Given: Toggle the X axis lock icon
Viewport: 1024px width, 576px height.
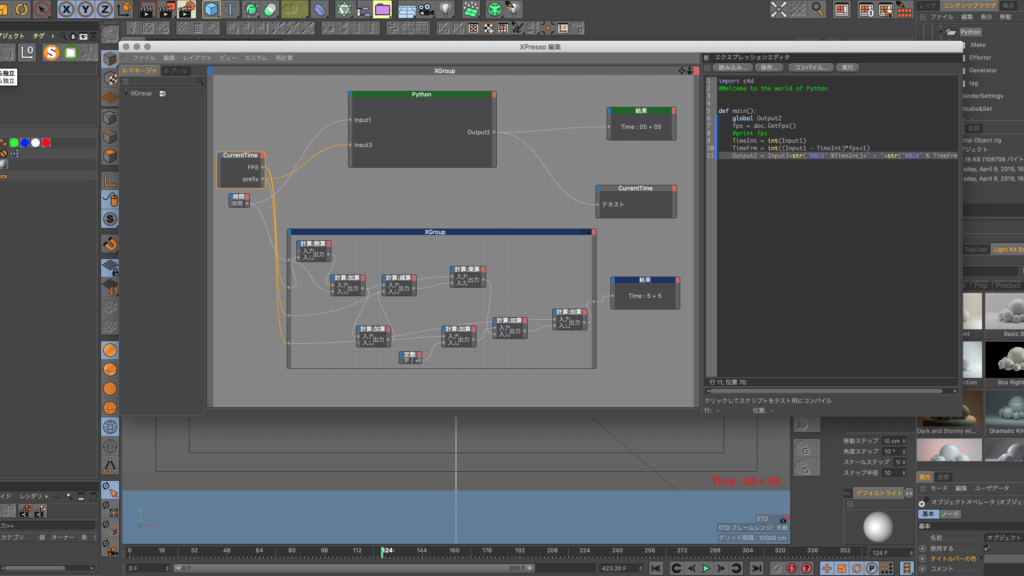Looking at the screenshot, I should click(x=66, y=9).
